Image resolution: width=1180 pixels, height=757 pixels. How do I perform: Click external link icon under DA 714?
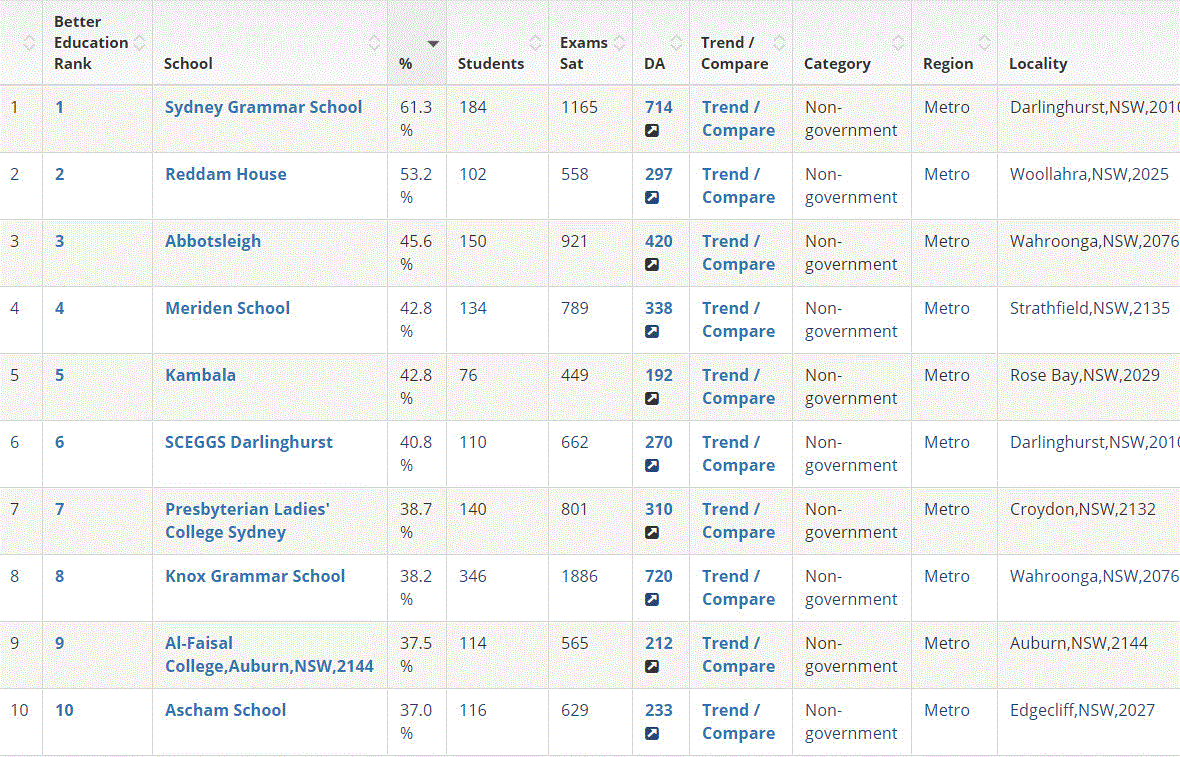(652, 131)
